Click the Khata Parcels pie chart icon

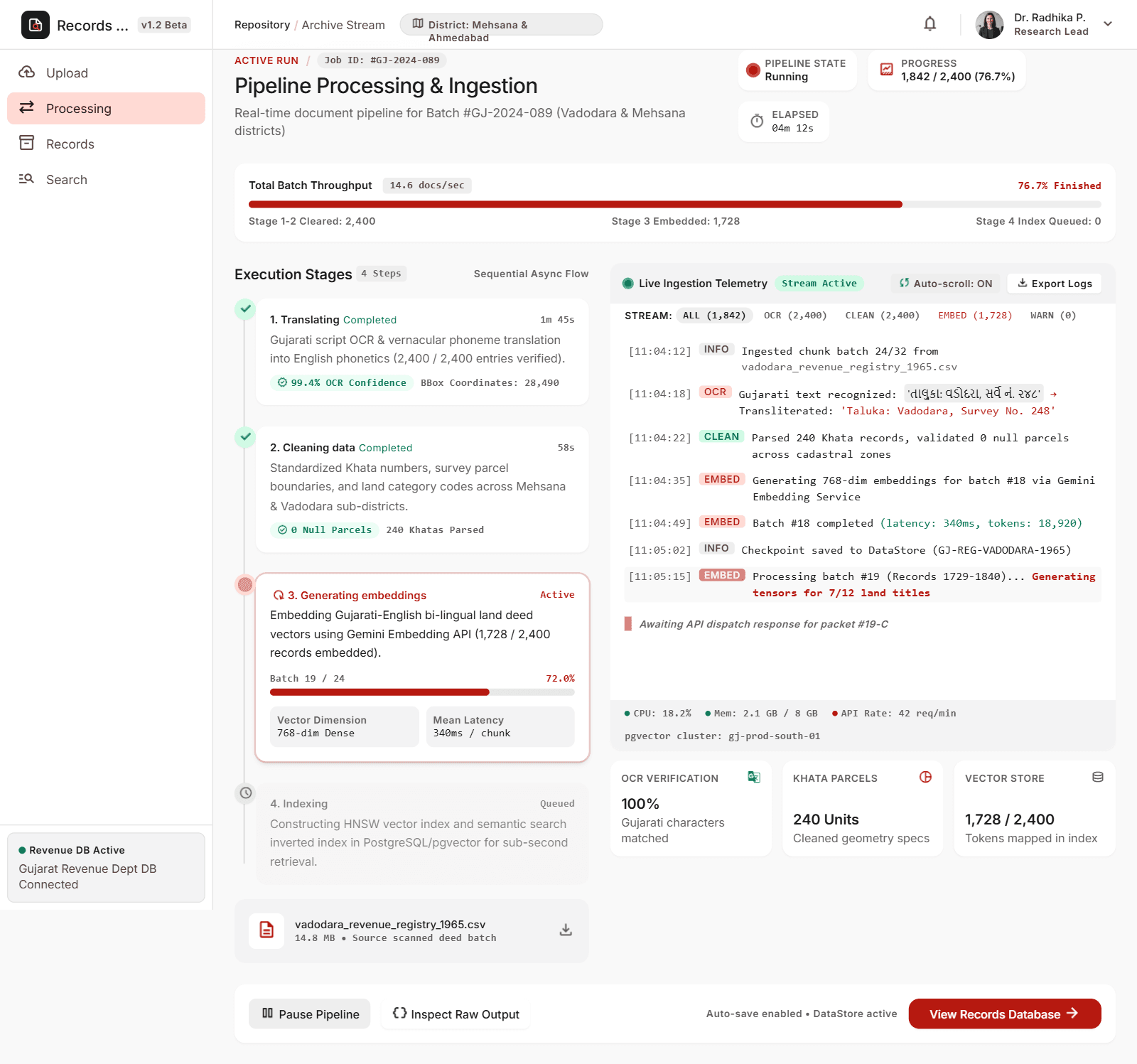pyautogui.click(x=925, y=778)
